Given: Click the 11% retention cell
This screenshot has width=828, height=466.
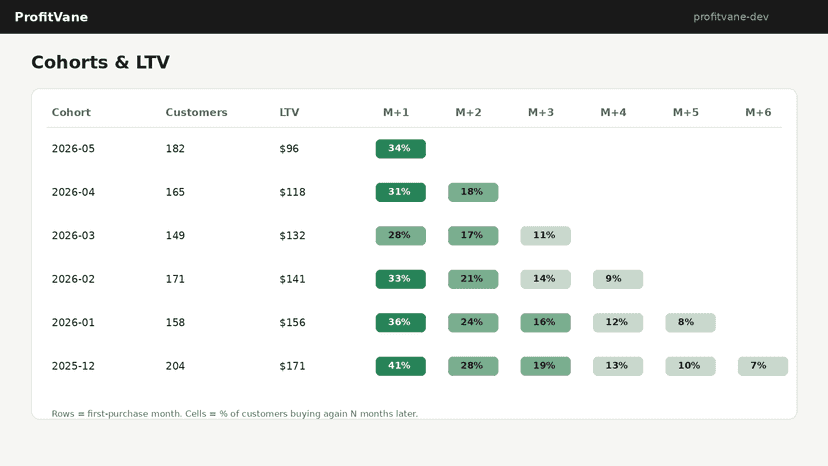Looking at the screenshot, I should 545,235.
